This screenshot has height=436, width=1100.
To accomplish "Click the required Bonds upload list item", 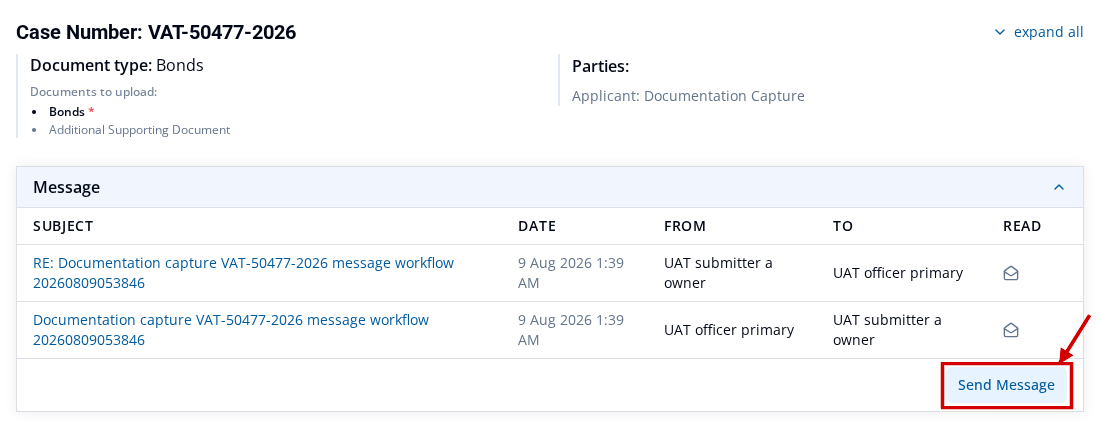I will coord(71,112).
